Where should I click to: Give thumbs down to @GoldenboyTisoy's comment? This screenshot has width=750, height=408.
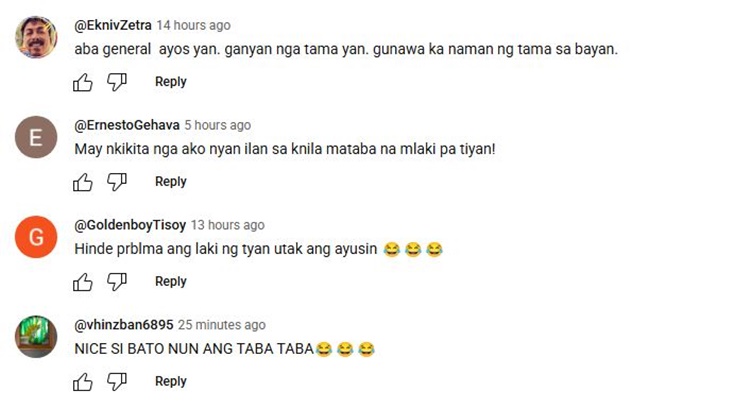(x=117, y=282)
